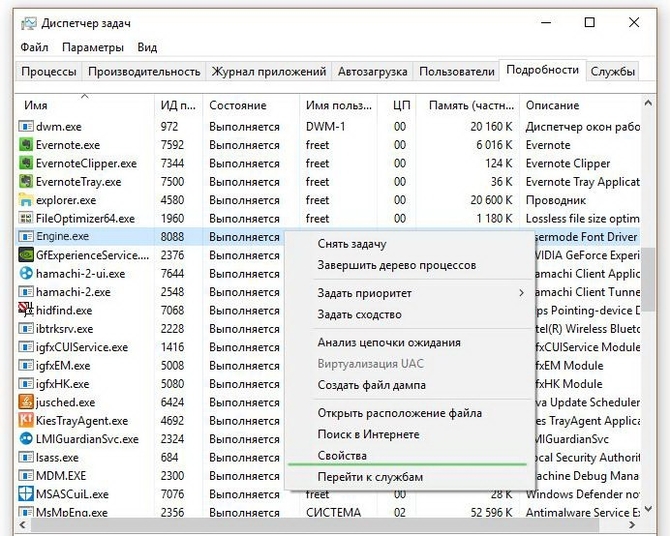Click the MDM.EXE icon
The height and width of the screenshot is (536, 670).
(x=26, y=476)
